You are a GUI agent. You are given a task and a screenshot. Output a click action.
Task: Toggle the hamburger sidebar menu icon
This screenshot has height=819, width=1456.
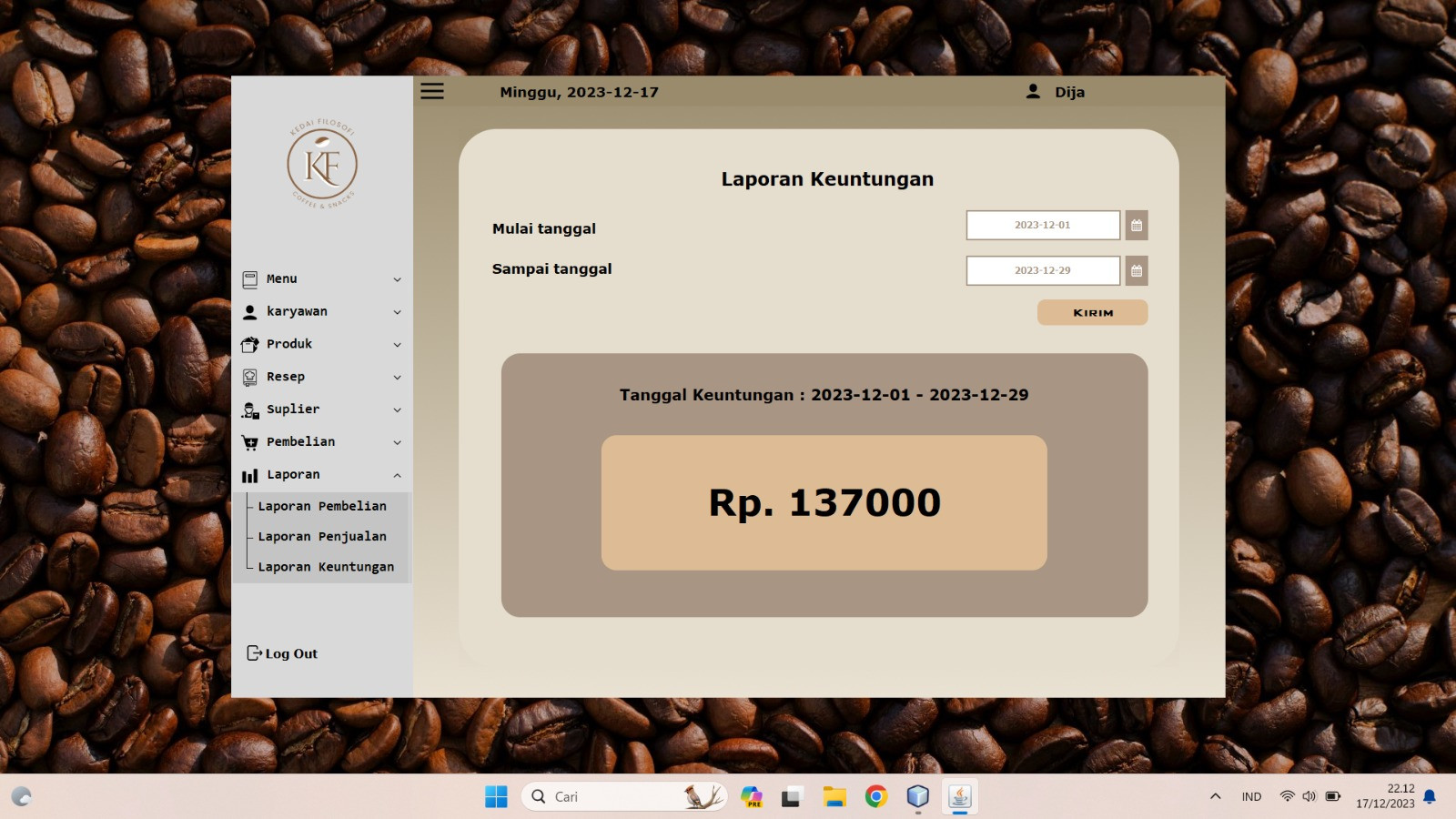coord(432,91)
